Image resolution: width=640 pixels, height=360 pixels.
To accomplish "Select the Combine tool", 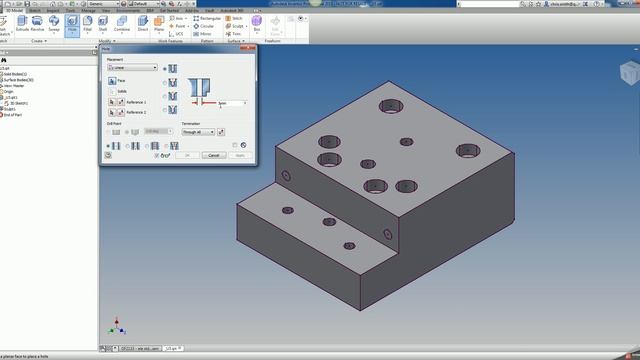I will [x=122, y=24].
